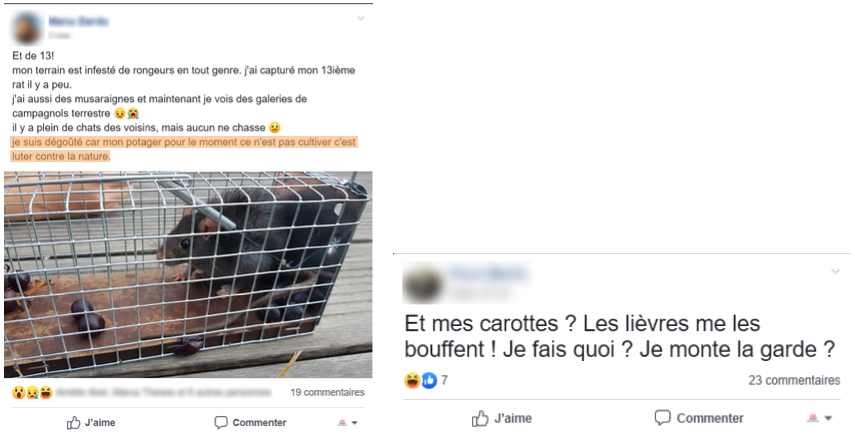Click blurred names of people who reacted

pyautogui.click(x=164, y=392)
